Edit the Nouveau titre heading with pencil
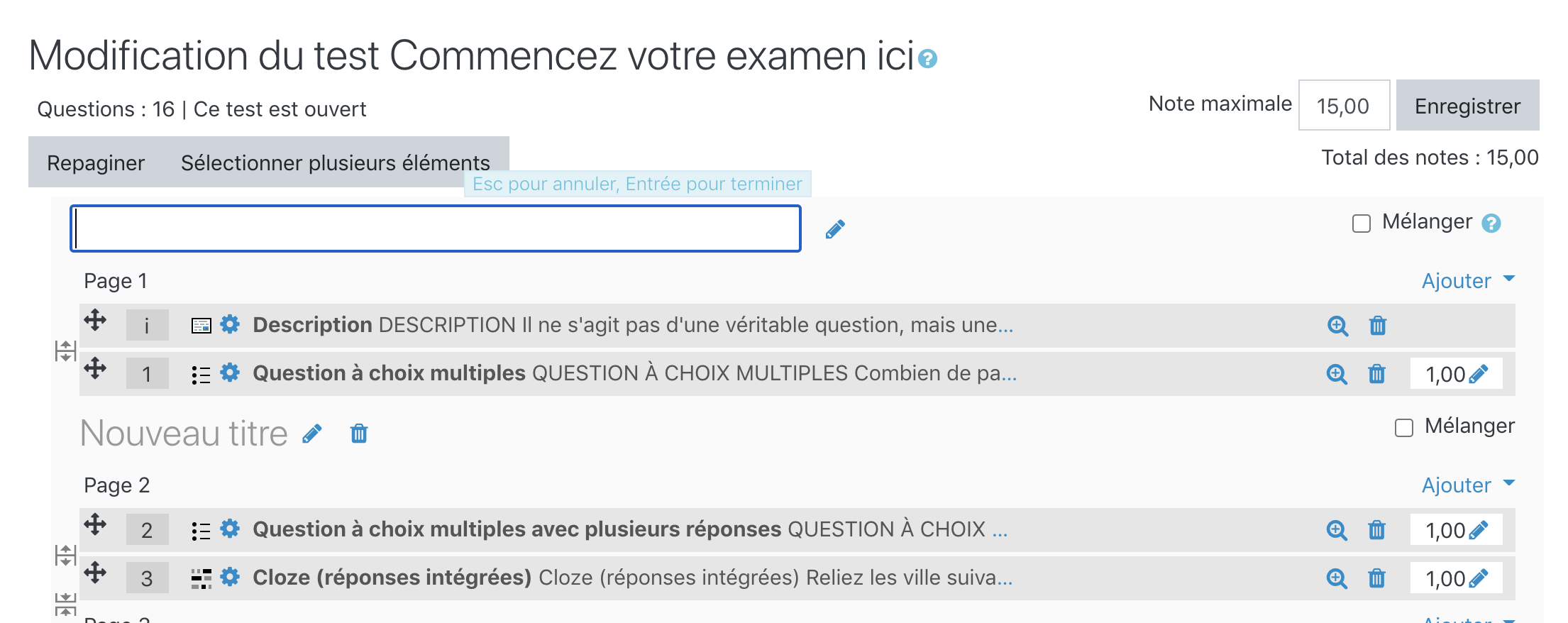The width and height of the screenshot is (1568, 623). pos(312,434)
